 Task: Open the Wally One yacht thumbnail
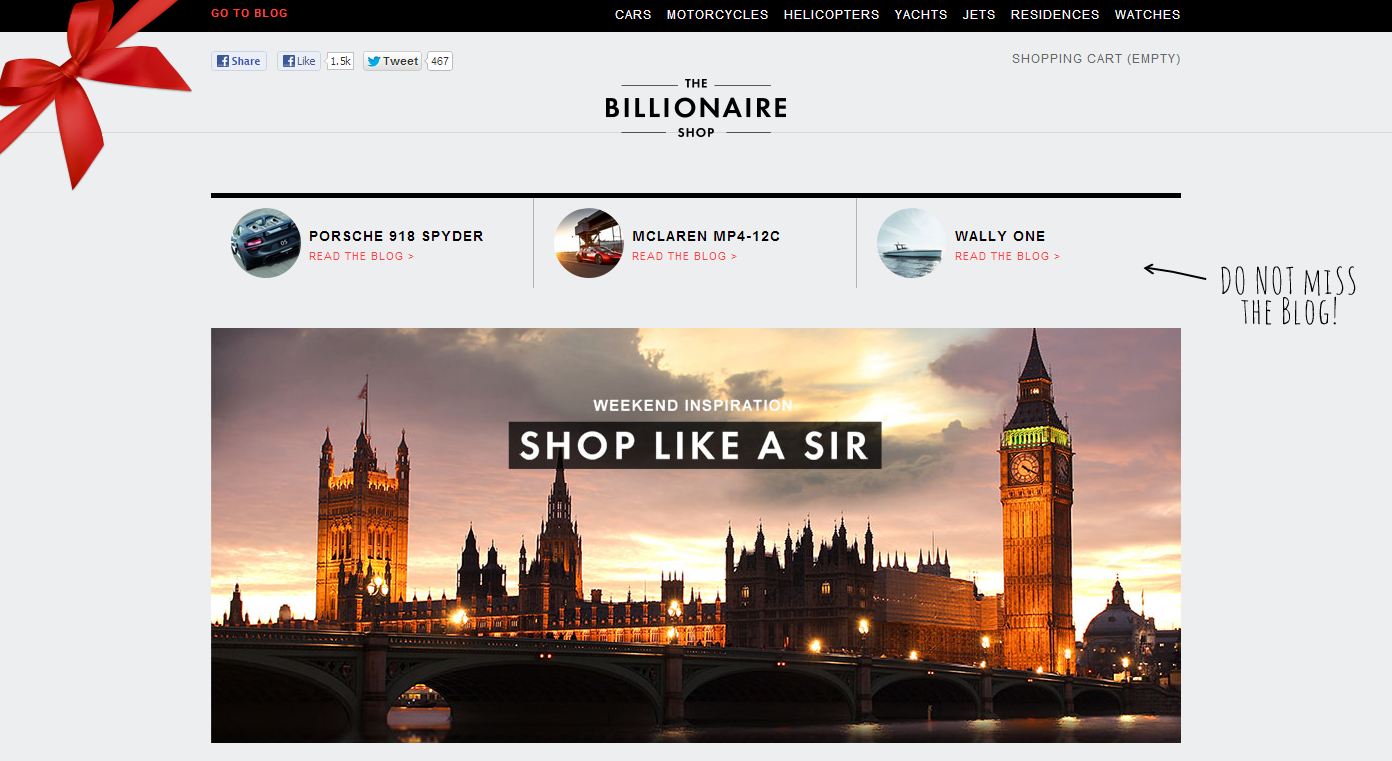pyautogui.click(x=911, y=243)
